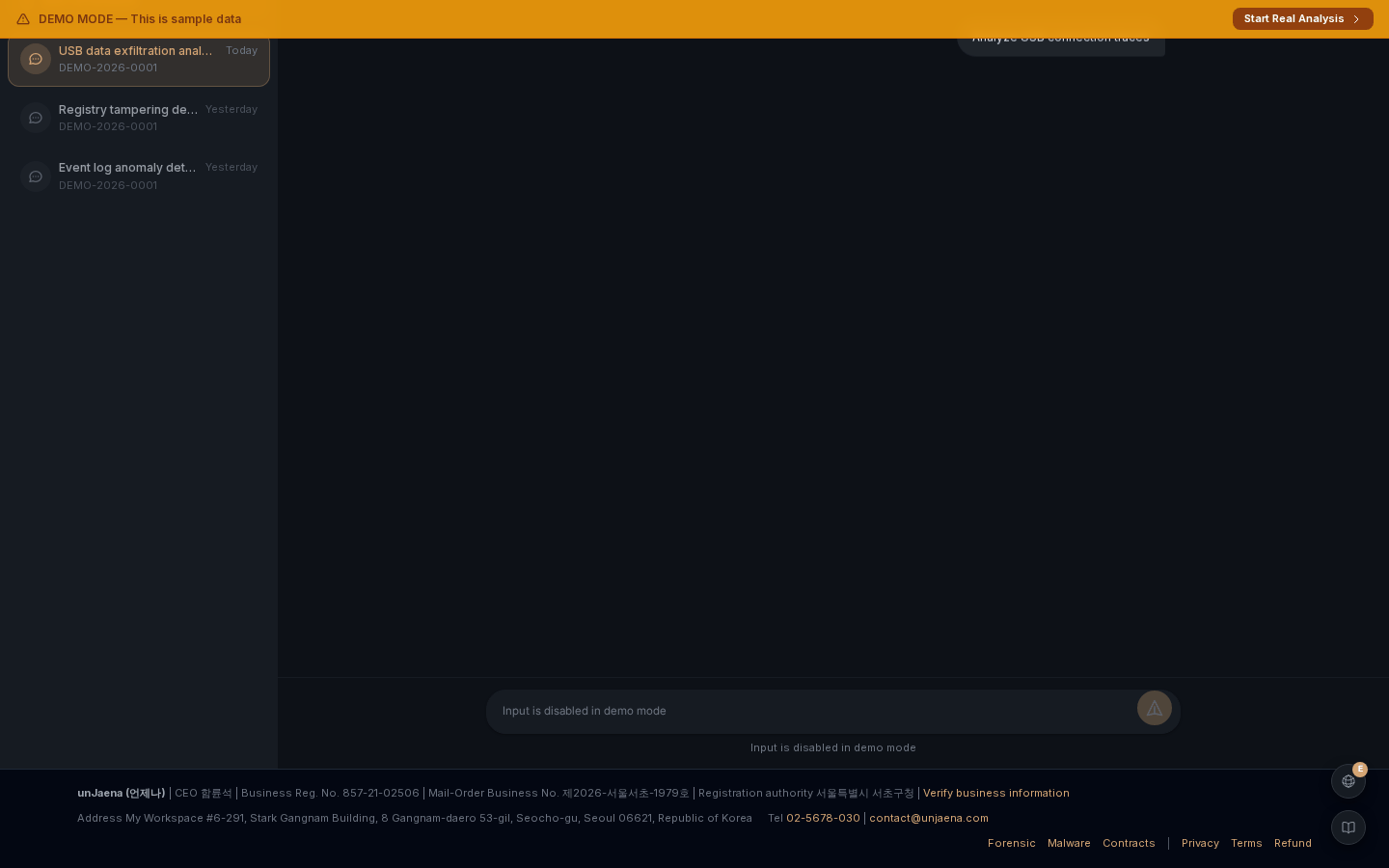Image resolution: width=1389 pixels, height=868 pixels.
Task: Click the disabled send button icon
Action: click(x=1155, y=708)
